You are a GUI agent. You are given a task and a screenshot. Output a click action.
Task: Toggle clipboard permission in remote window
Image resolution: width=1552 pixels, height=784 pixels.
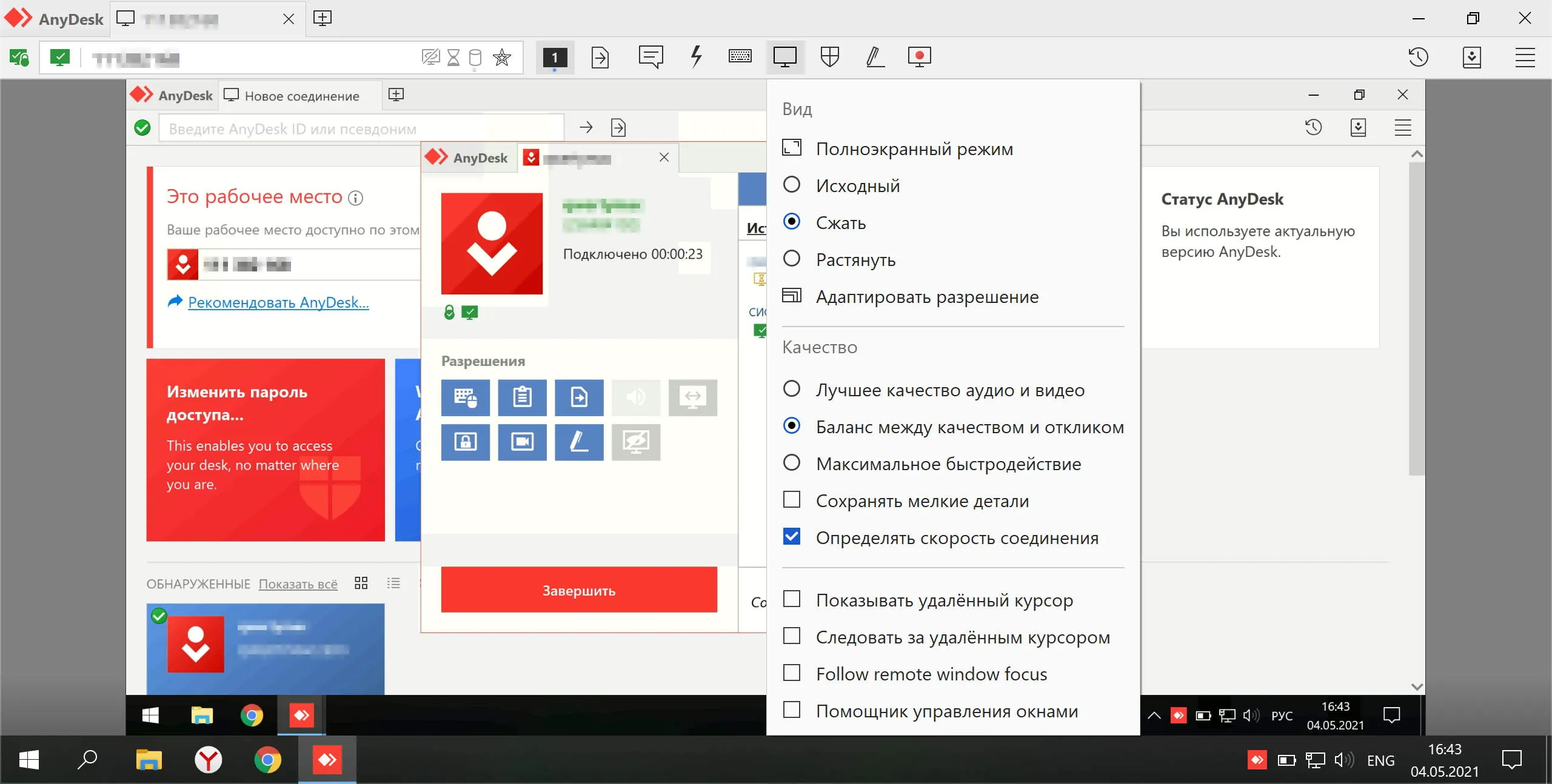[x=522, y=397]
